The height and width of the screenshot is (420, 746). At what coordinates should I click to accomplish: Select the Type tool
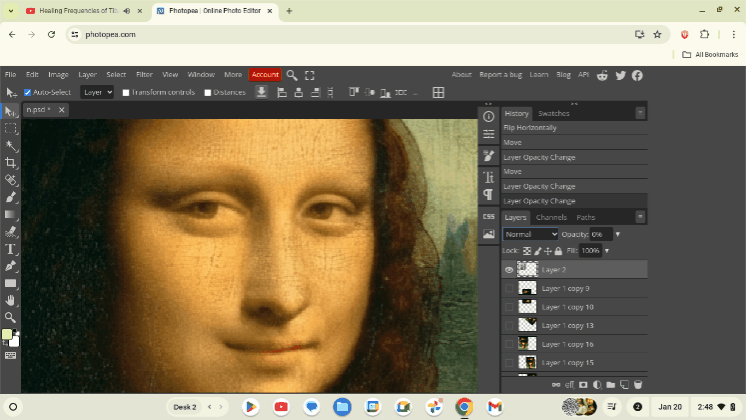(11, 249)
